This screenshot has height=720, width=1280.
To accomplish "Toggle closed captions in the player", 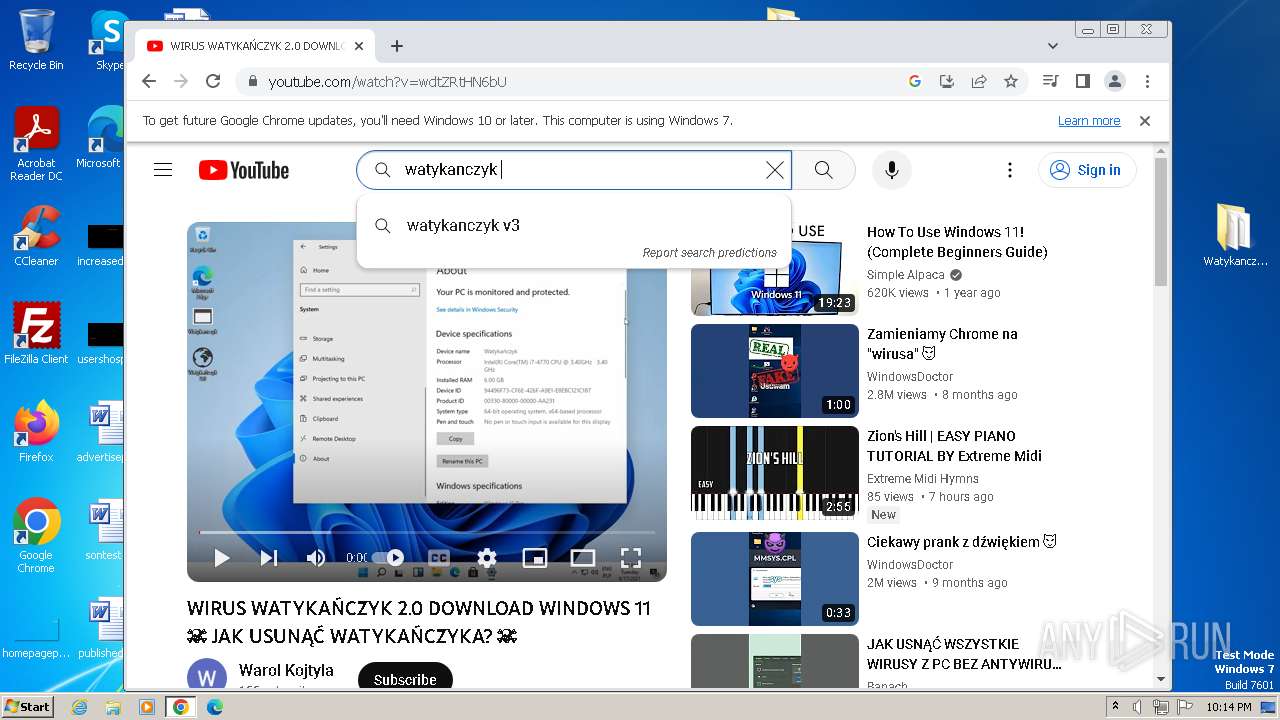I will pos(439,558).
